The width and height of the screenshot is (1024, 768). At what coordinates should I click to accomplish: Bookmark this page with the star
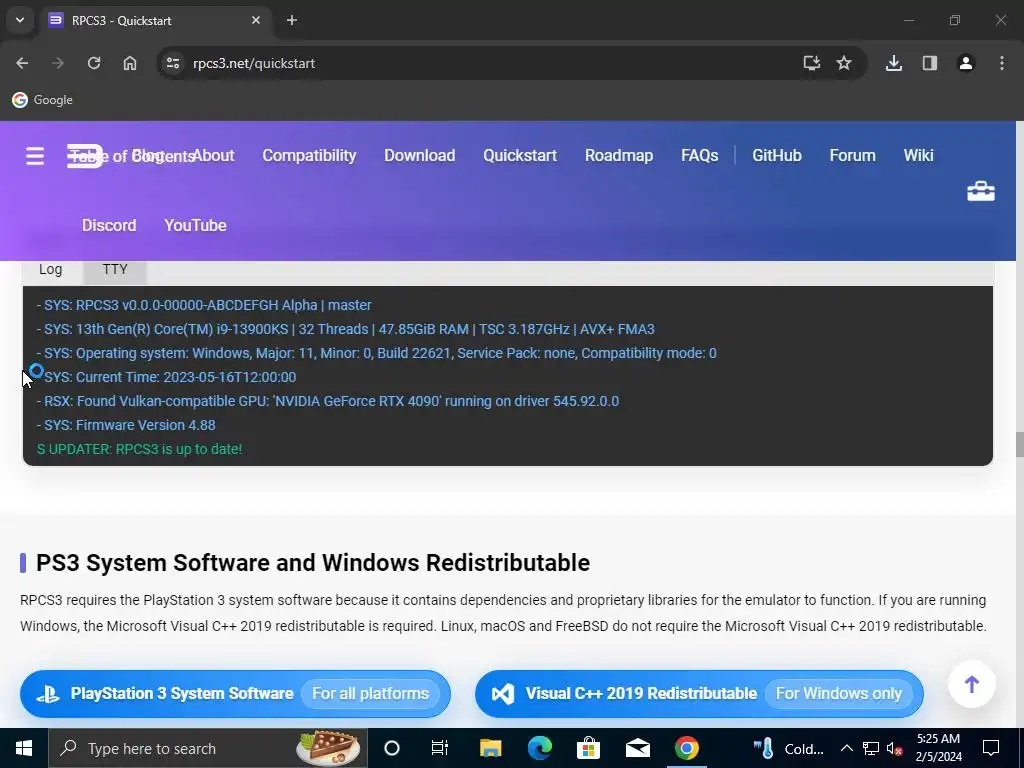pyautogui.click(x=844, y=63)
